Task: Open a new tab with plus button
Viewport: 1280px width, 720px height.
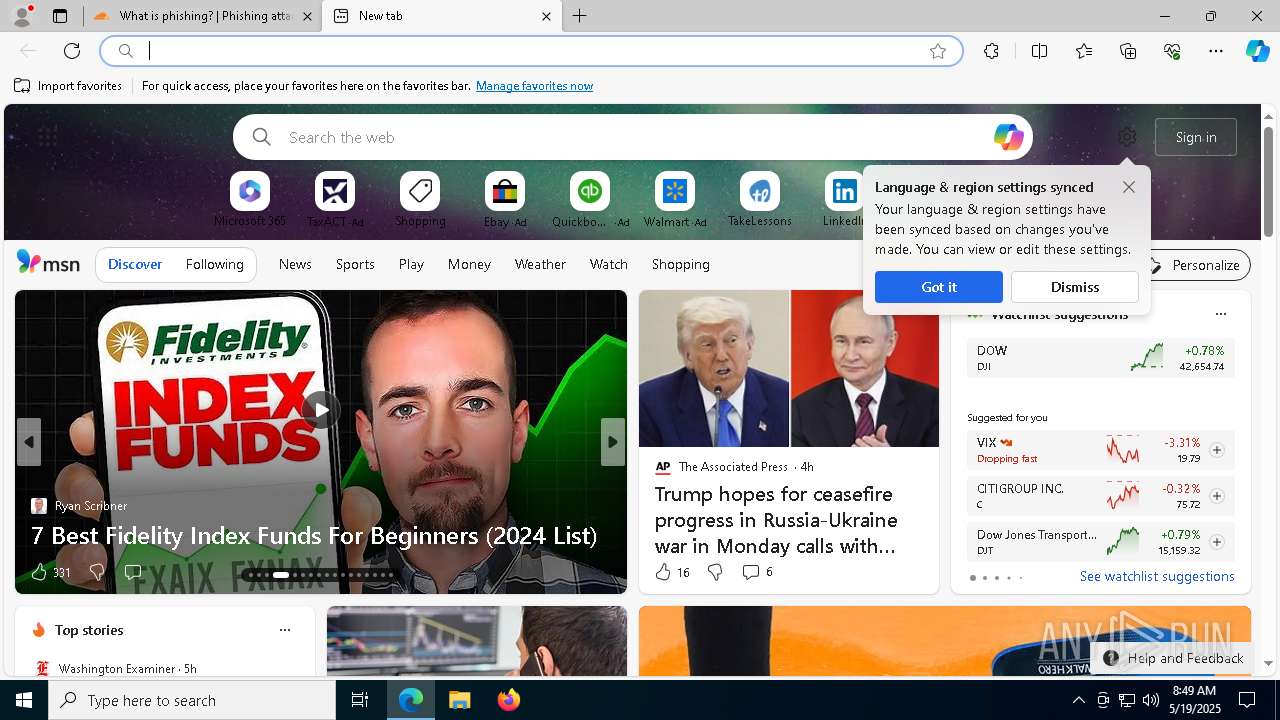Action: (579, 16)
